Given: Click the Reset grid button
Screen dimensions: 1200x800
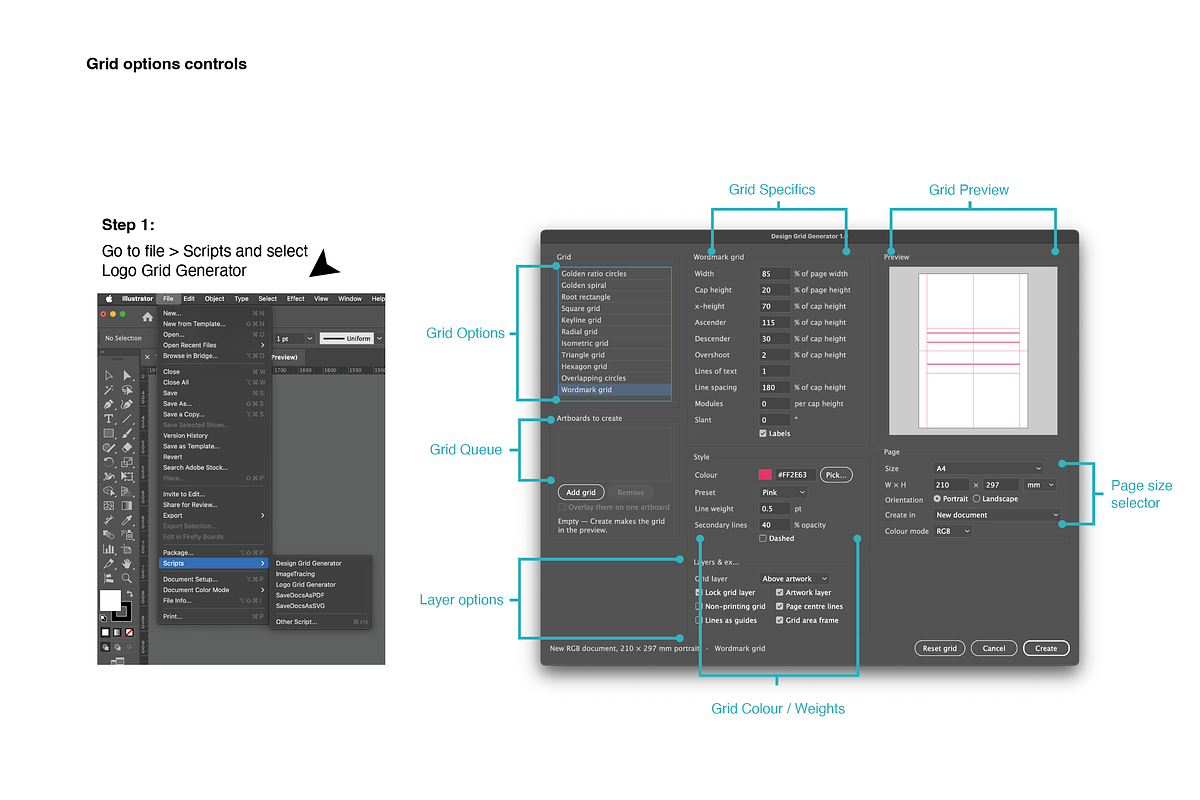Looking at the screenshot, I should pos(940,648).
